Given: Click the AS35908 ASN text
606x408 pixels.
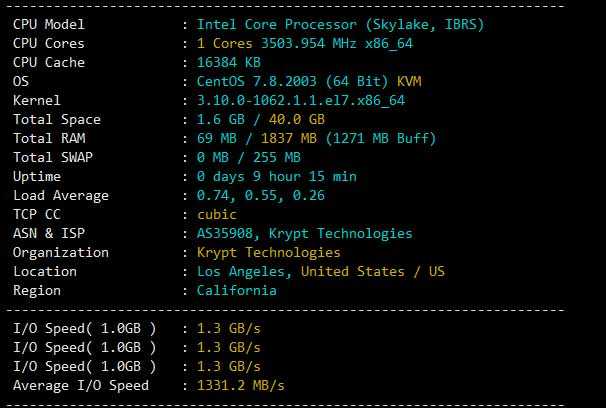Looking at the screenshot, I should [225, 233].
